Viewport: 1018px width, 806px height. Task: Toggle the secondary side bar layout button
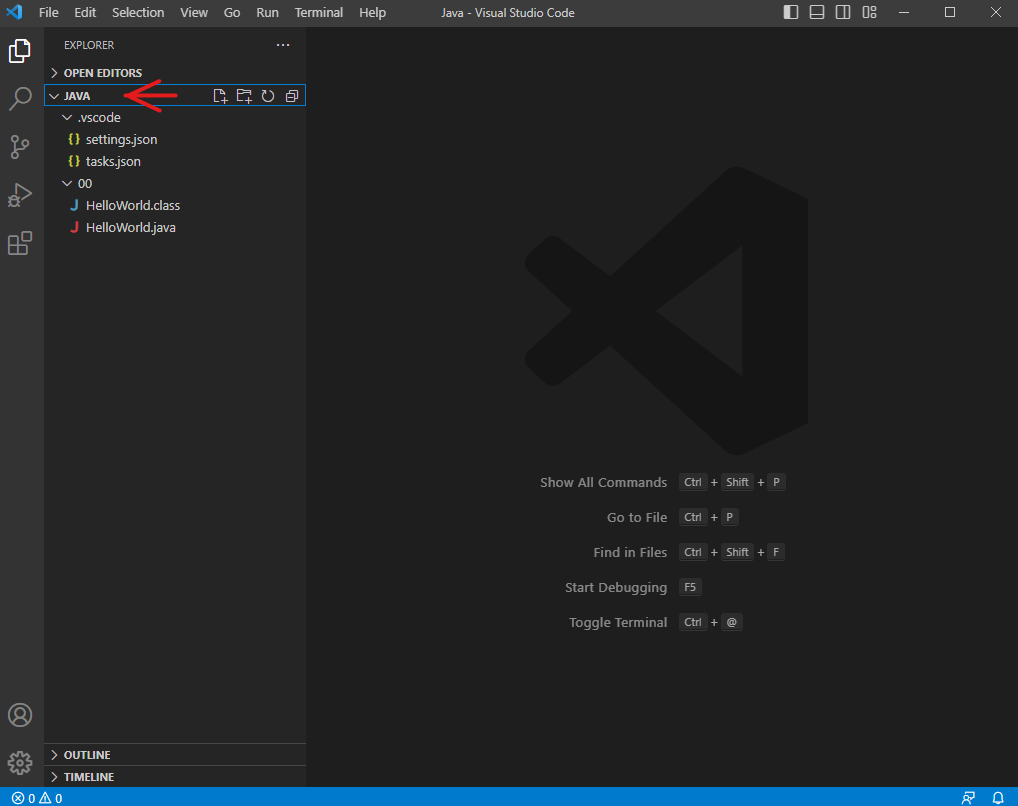[843, 12]
